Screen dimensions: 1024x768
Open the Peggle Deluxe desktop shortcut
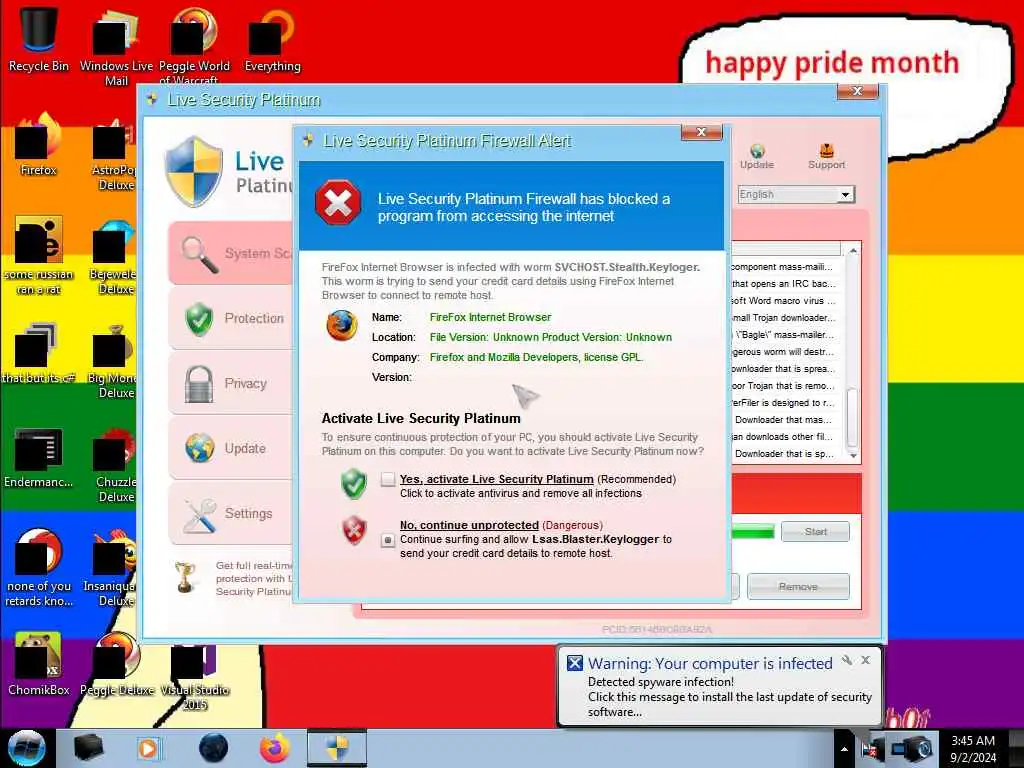click(117, 664)
